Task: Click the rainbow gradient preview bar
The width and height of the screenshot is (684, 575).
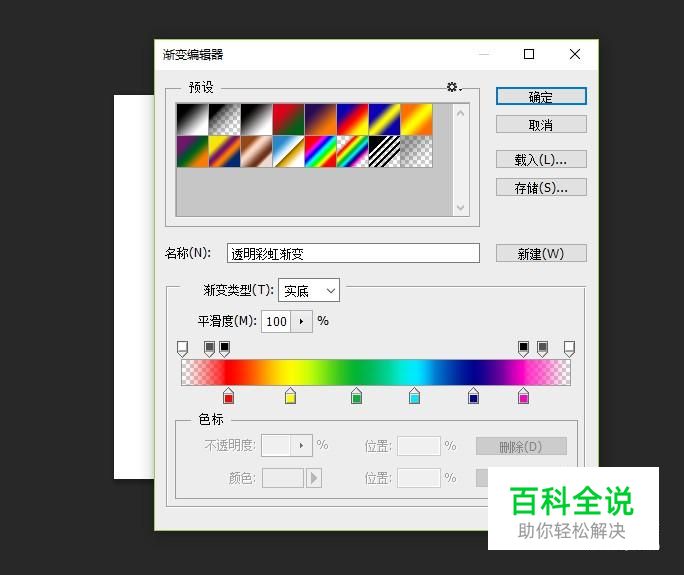Action: point(376,372)
